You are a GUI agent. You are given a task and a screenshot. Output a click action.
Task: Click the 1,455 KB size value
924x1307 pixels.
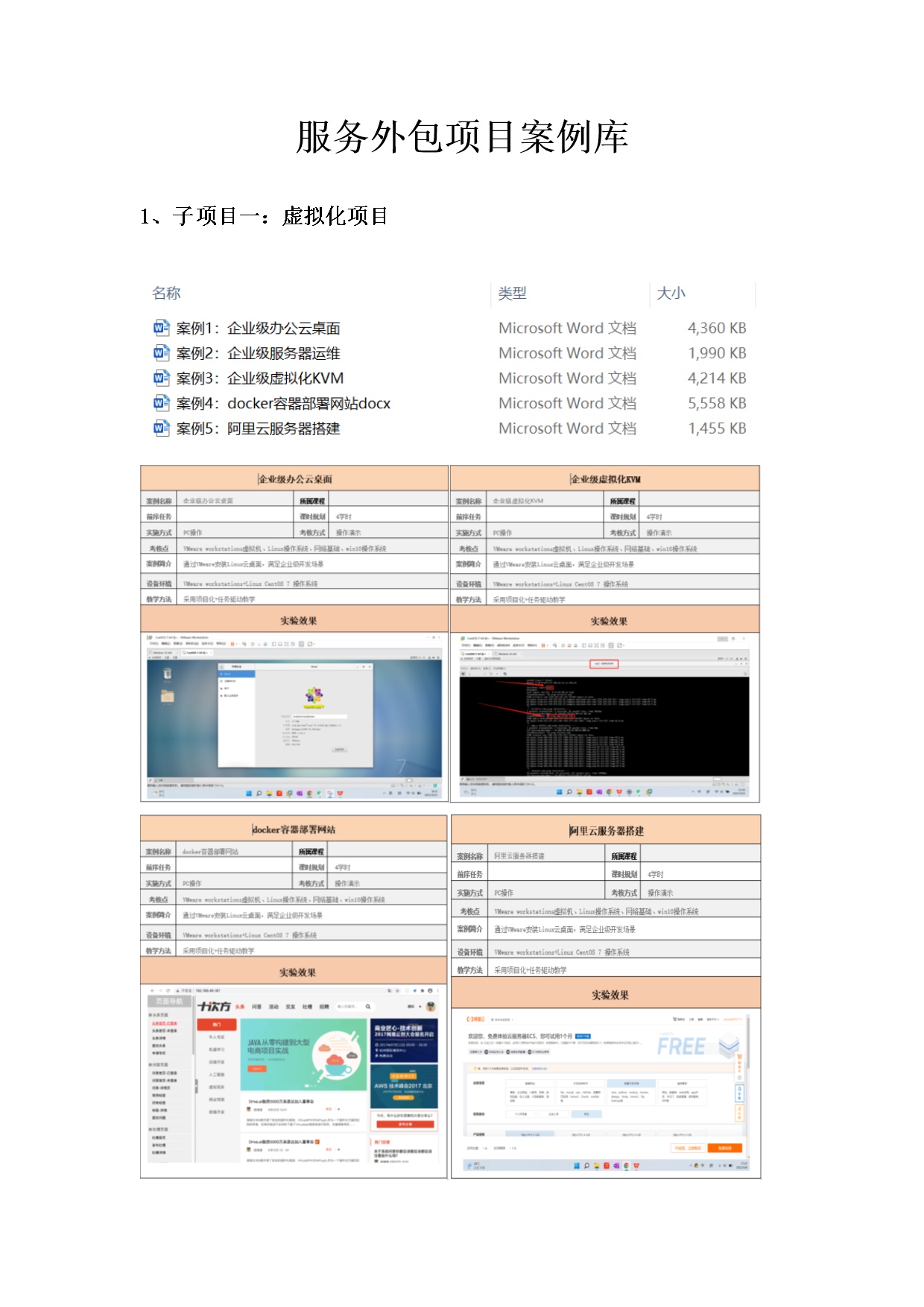tap(717, 428)
